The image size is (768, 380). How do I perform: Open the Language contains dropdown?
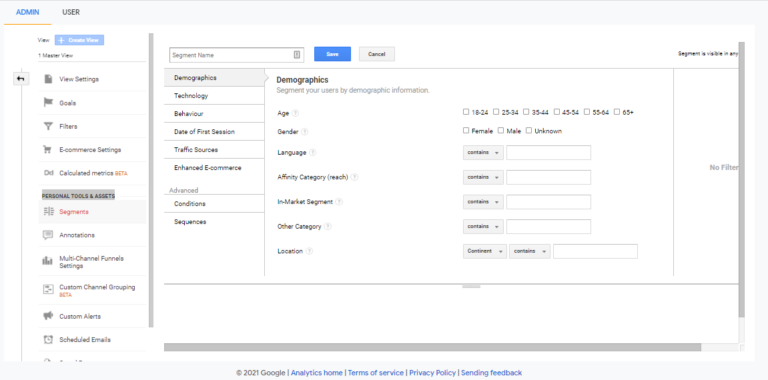point(483,152)
